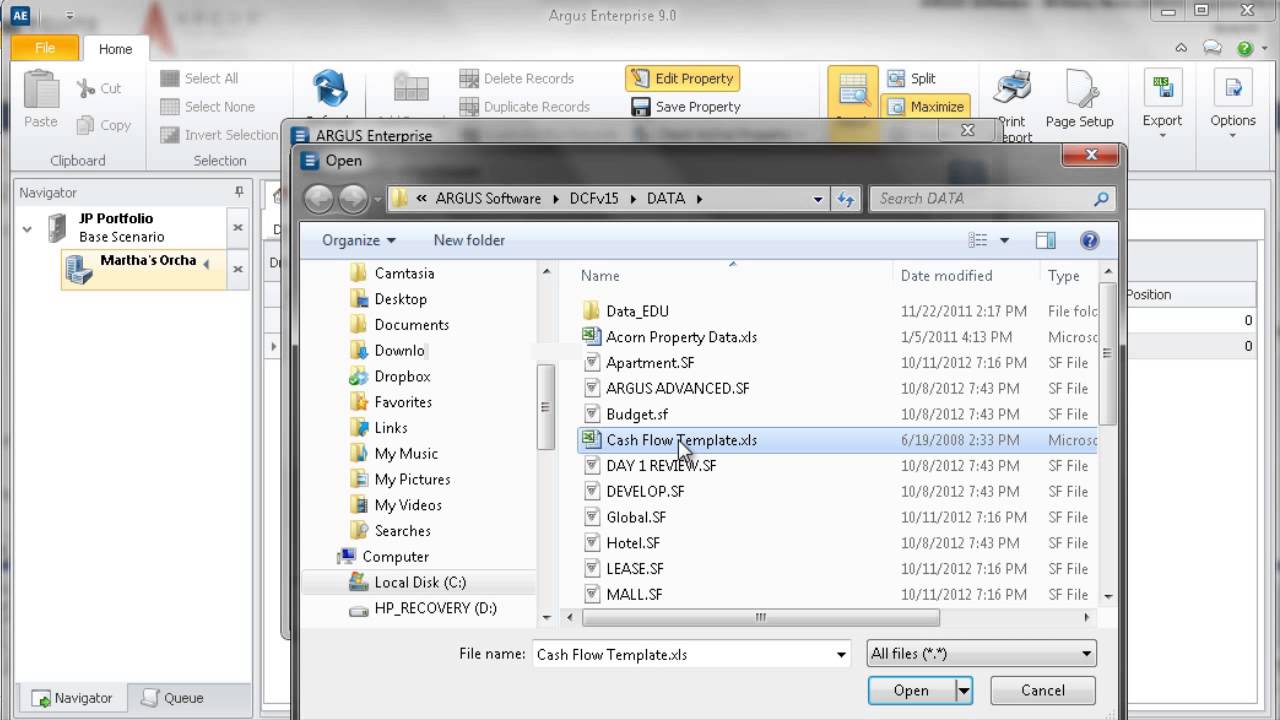Select Local Disk (C:) in the folder tree
Image resolution: width=1280 pixels, height=720 pixels.
420,582
